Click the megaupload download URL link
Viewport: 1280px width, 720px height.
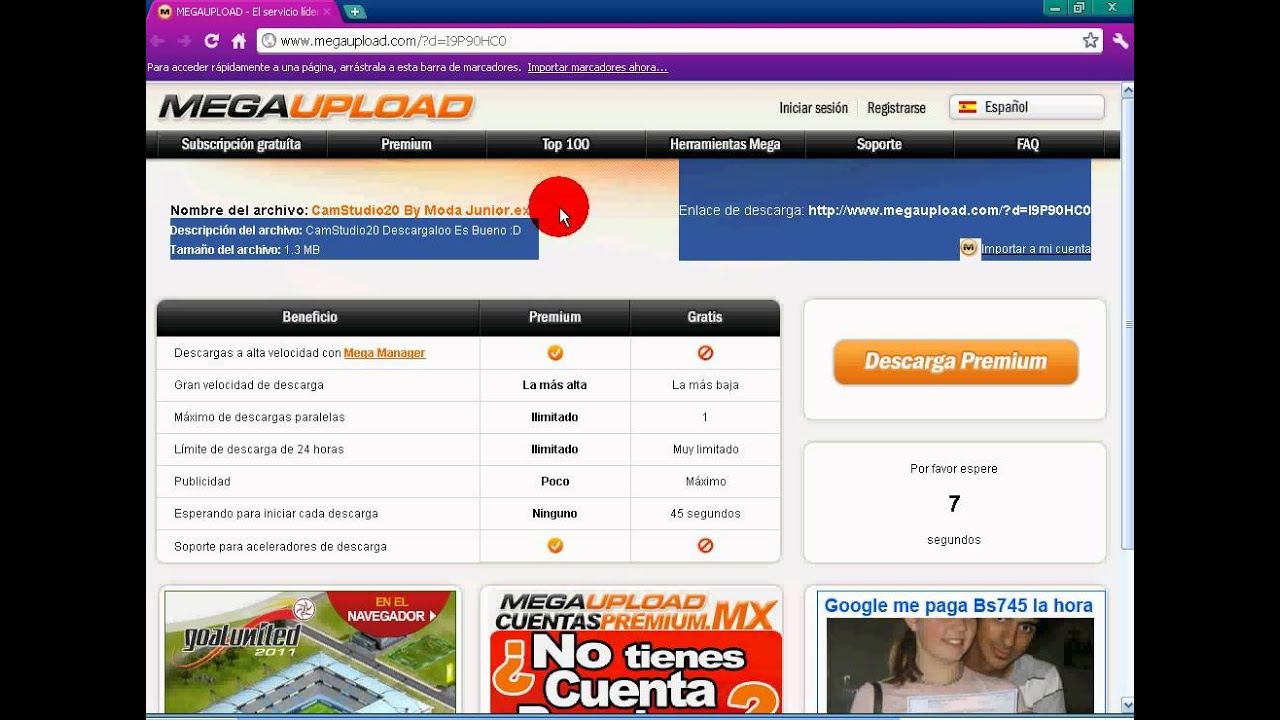pyautogui.click(x=949, y=210)
